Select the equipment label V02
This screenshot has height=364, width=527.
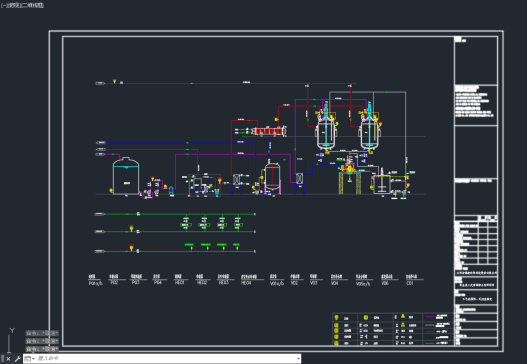click(x=294, y=283)
